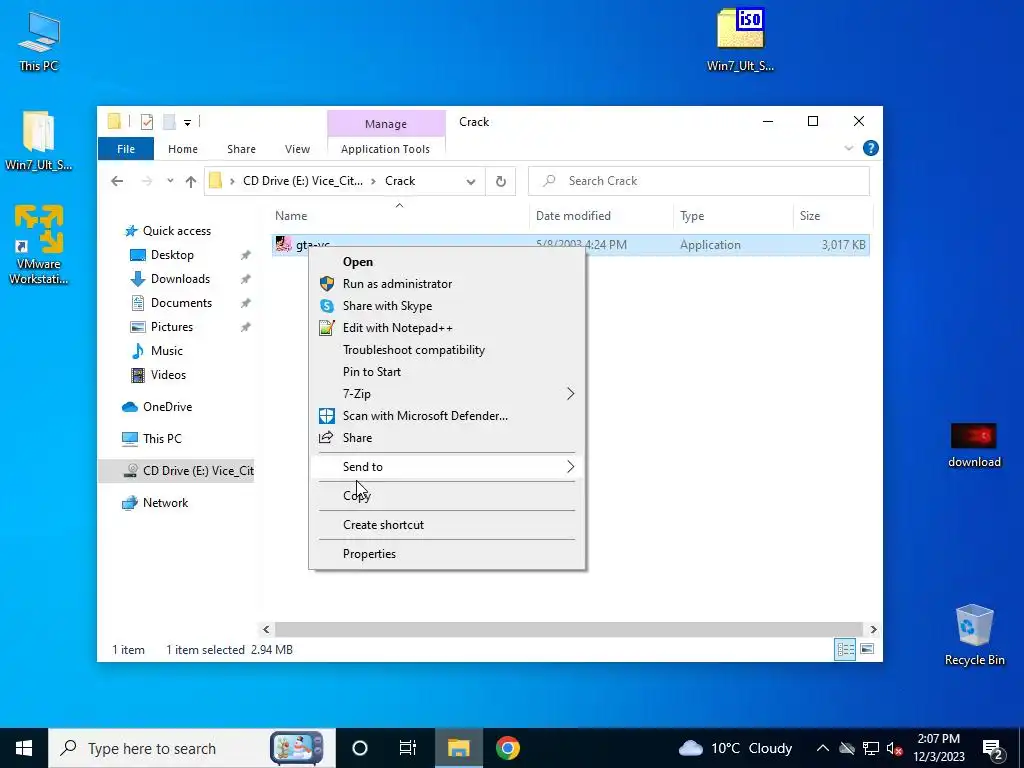The height and width of the screenshot is (768, 1024).
Task: Choose Copy from the context menu
Action: coord(447,496)
